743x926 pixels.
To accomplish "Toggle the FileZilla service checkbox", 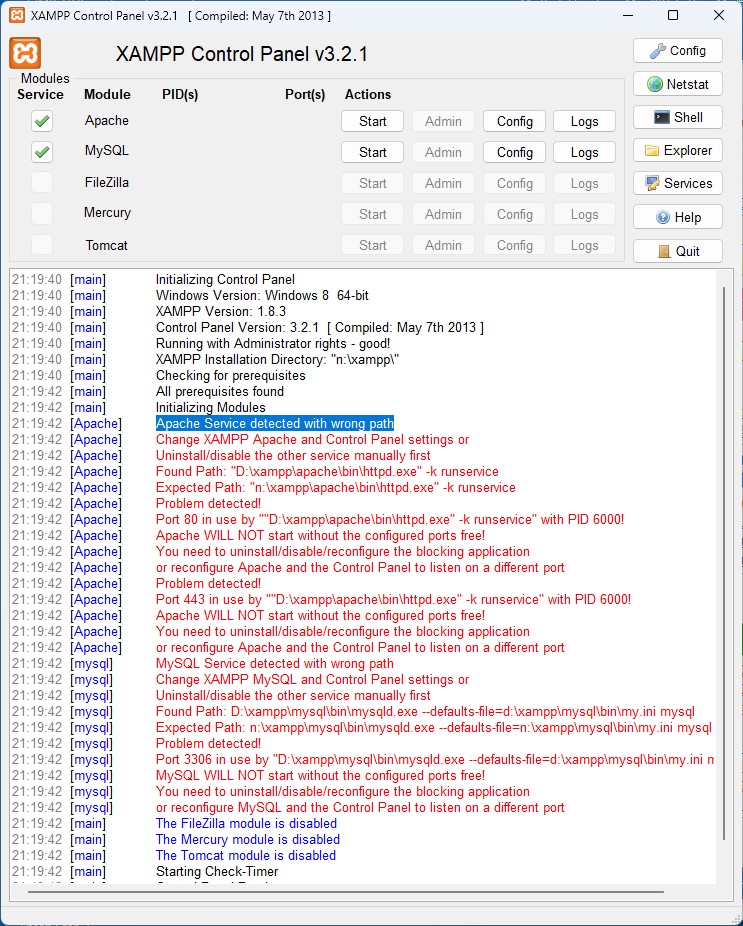I will pyautogui.click(x=42, y=182).
